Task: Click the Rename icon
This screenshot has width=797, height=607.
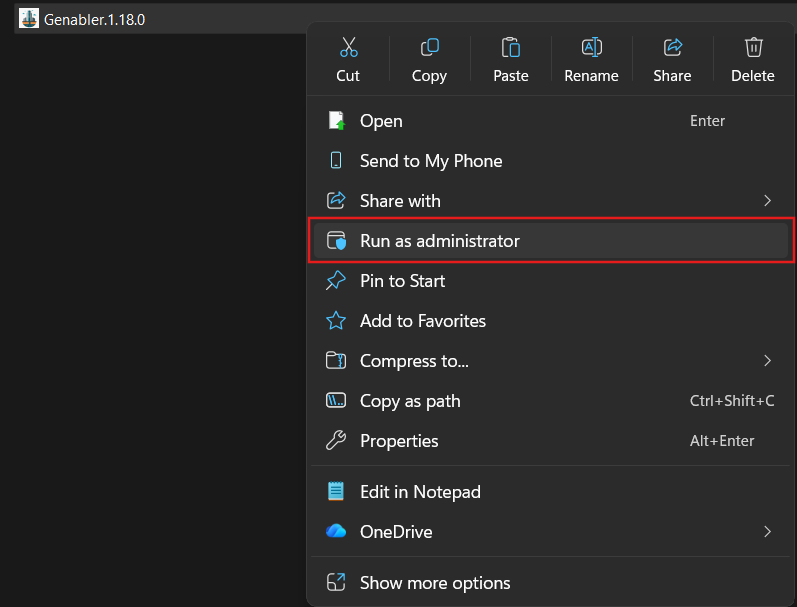Action: 591,47
